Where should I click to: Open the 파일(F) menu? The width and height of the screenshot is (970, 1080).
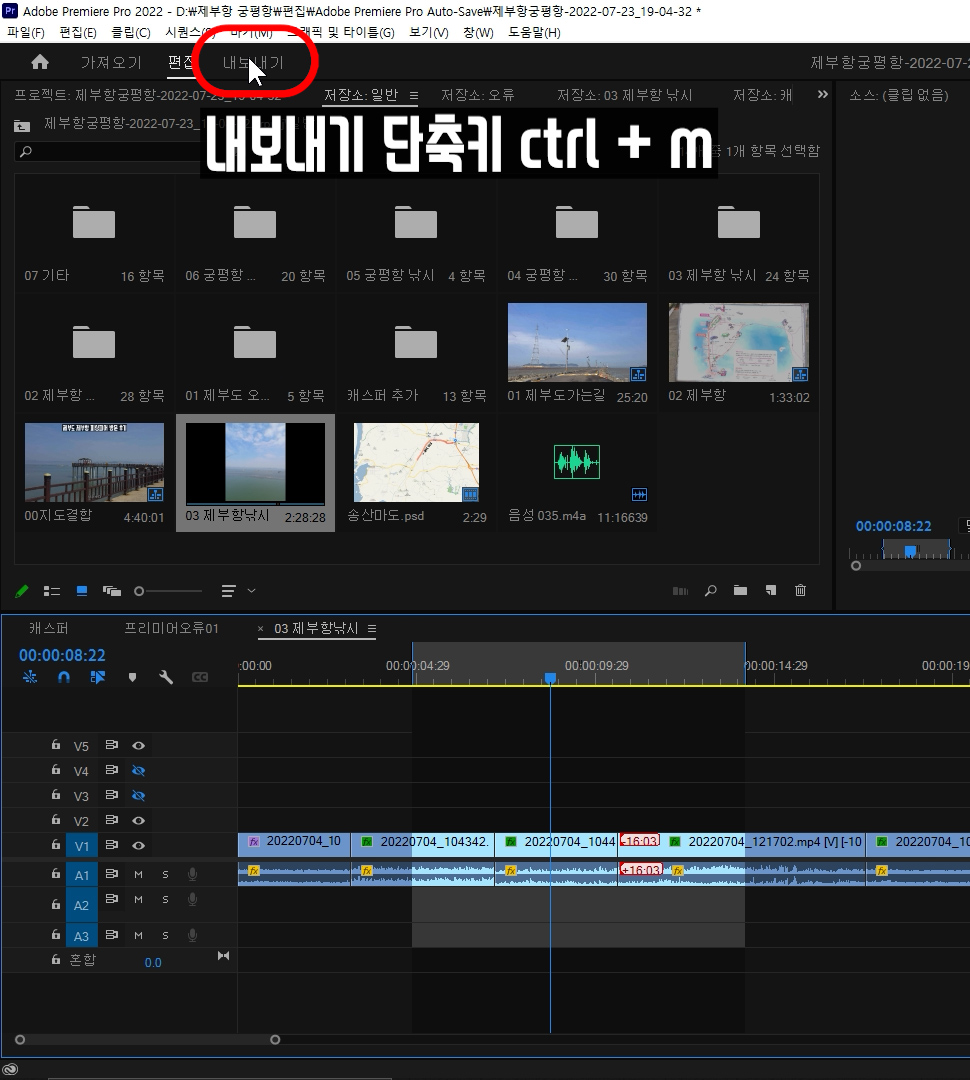point(25,32)
